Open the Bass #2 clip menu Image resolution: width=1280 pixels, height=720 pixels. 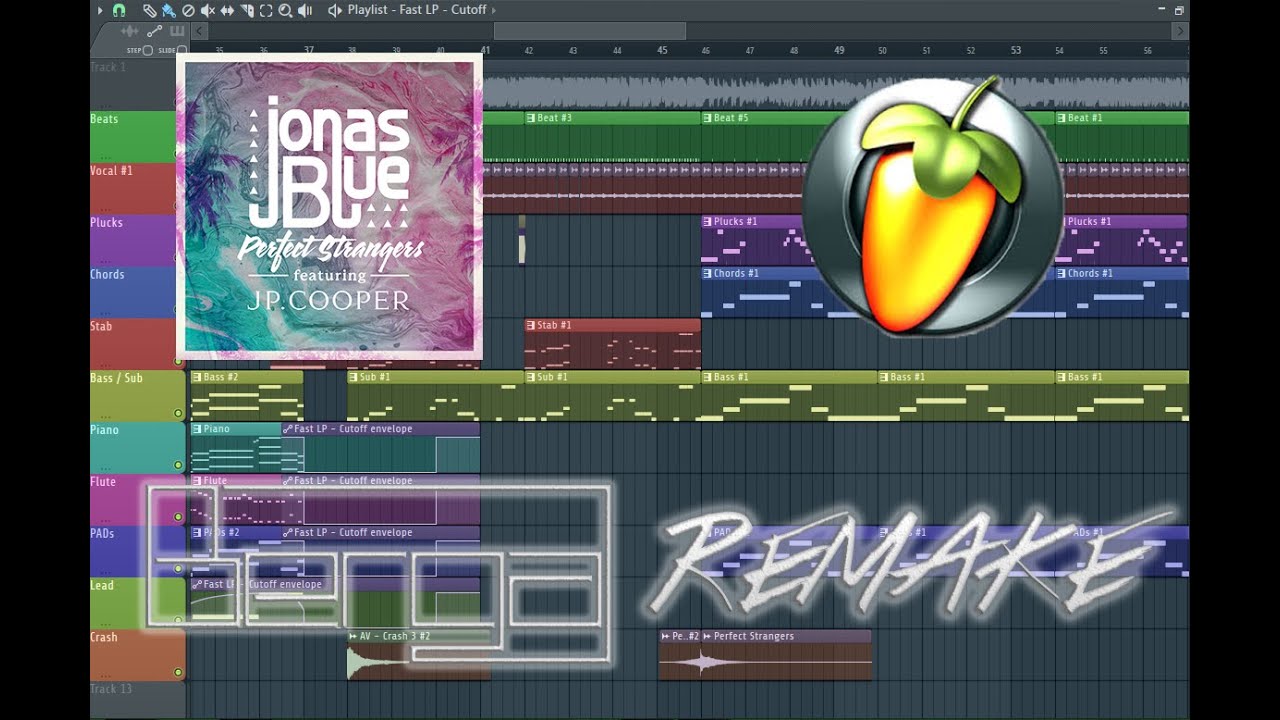click(x=197, y=377)
